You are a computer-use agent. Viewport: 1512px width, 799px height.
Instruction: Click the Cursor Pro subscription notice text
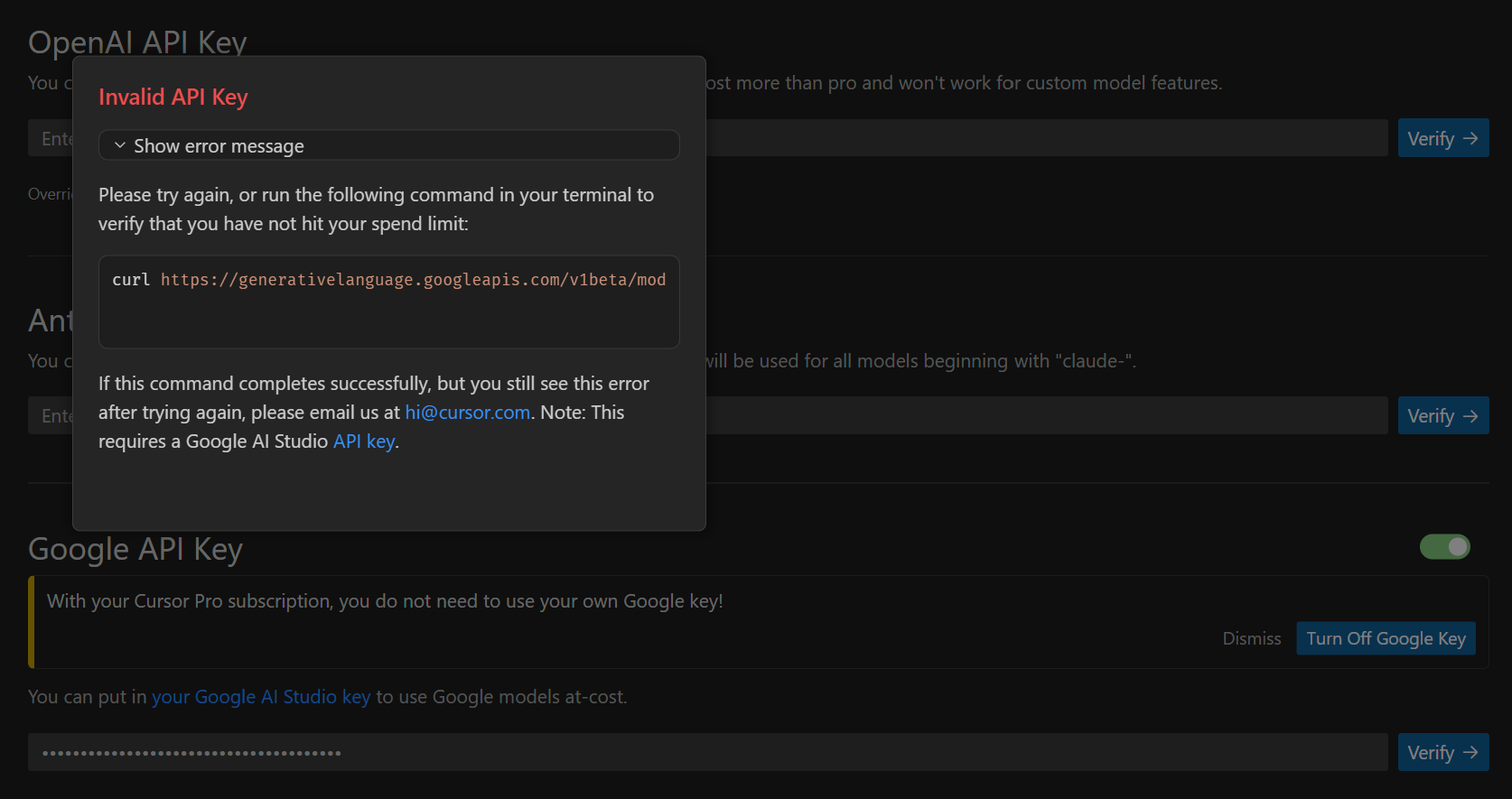[x=385, y=601]
